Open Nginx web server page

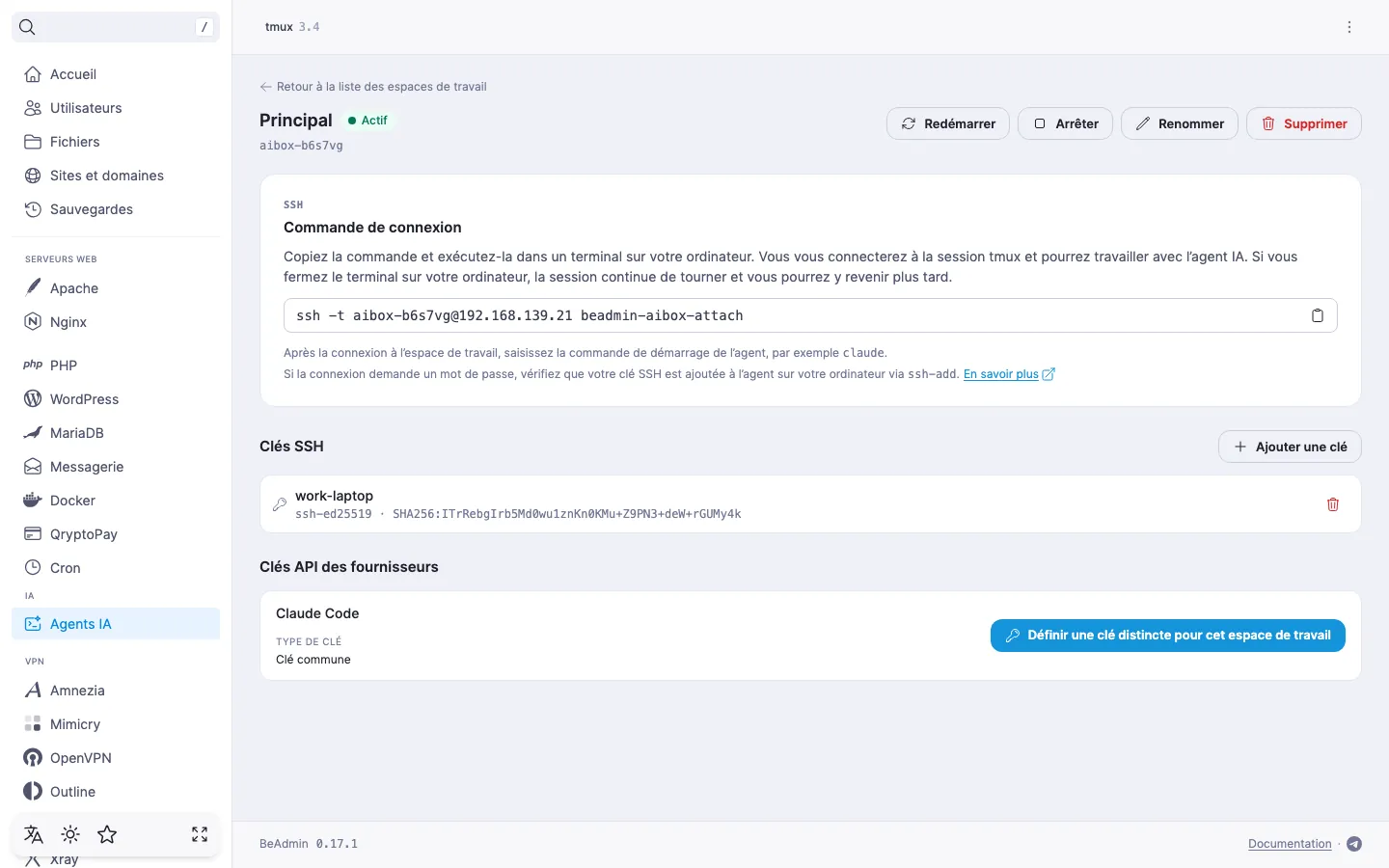pyautogui.click(x=116, y=322)
